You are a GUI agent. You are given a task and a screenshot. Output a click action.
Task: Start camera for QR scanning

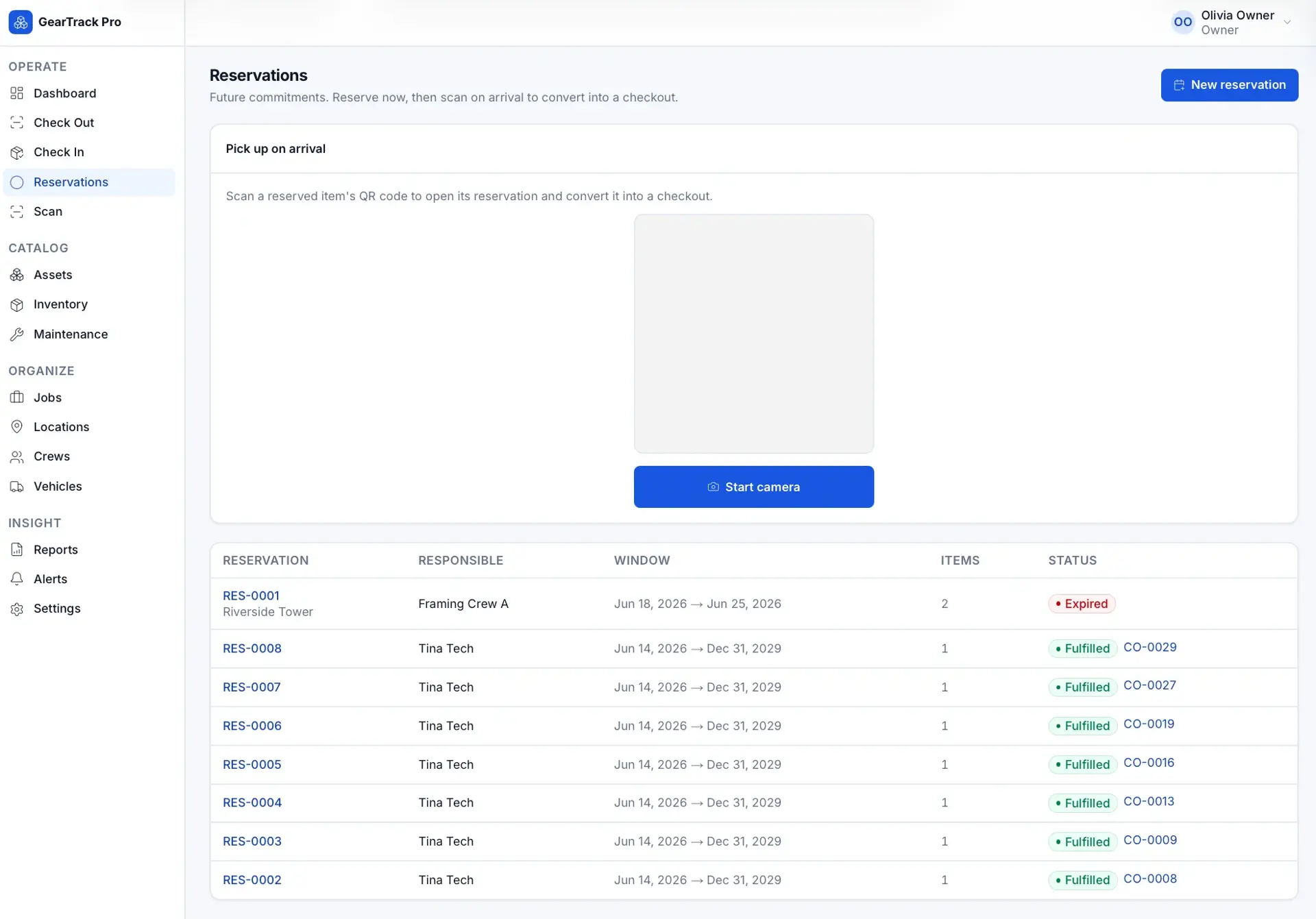(753, 487)
